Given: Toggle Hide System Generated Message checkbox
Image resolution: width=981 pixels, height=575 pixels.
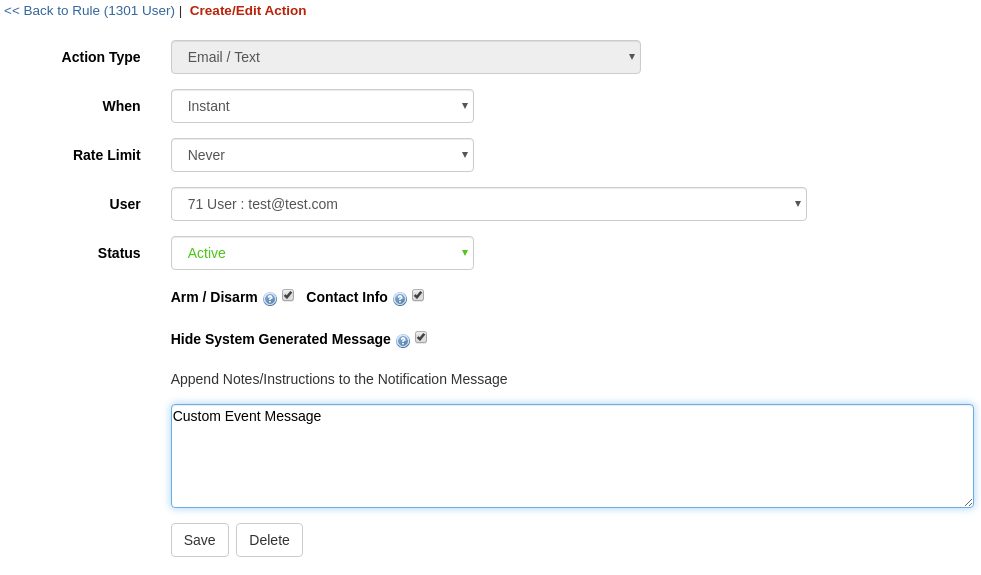Looking at the screenshot, I should (421, 337).
